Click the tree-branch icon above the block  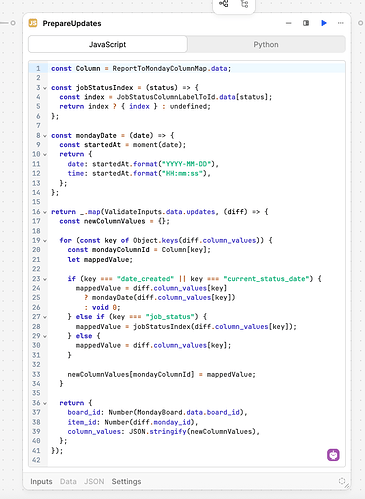tap(245, 4)
